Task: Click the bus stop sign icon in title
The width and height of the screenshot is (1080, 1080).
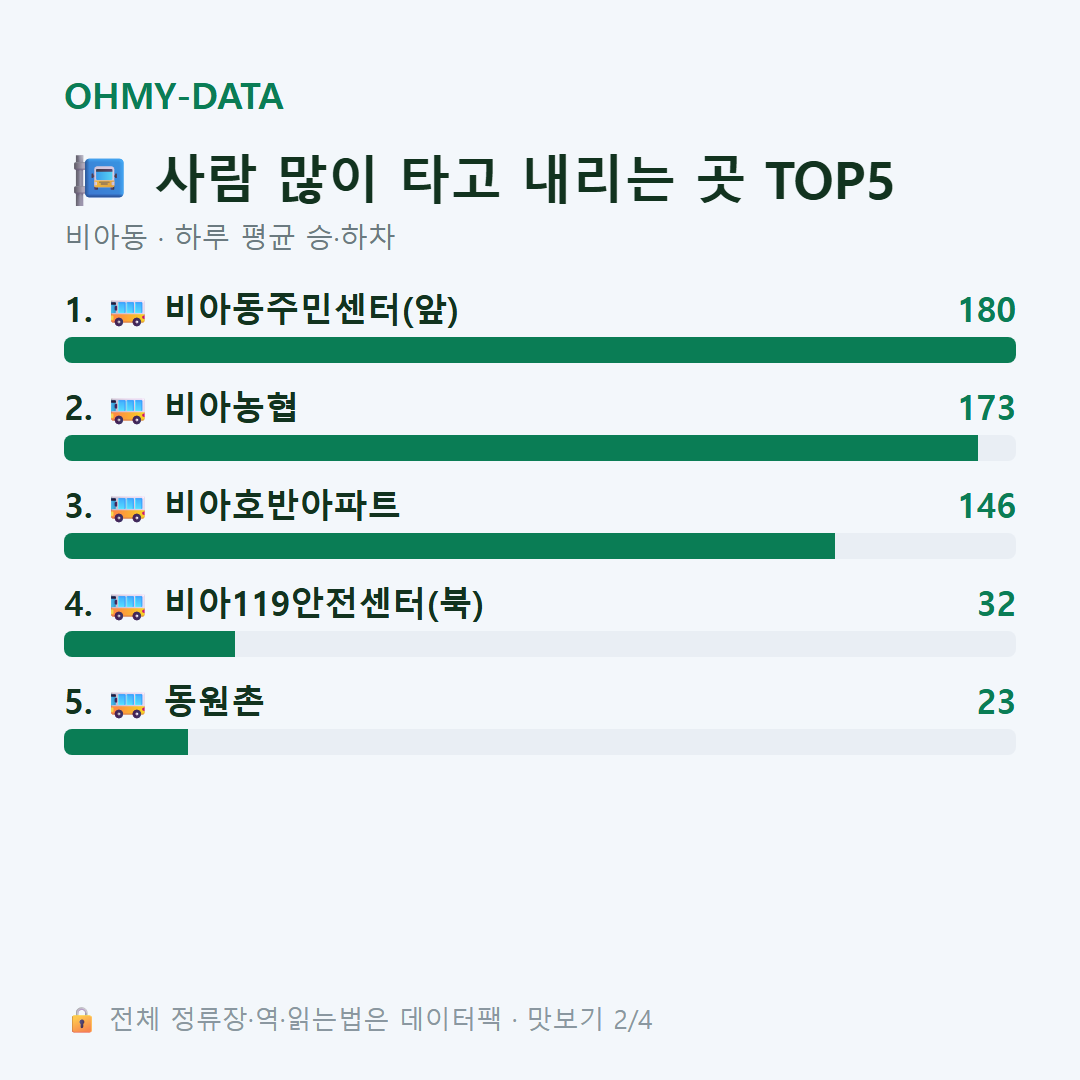Action: coord(99,180)
